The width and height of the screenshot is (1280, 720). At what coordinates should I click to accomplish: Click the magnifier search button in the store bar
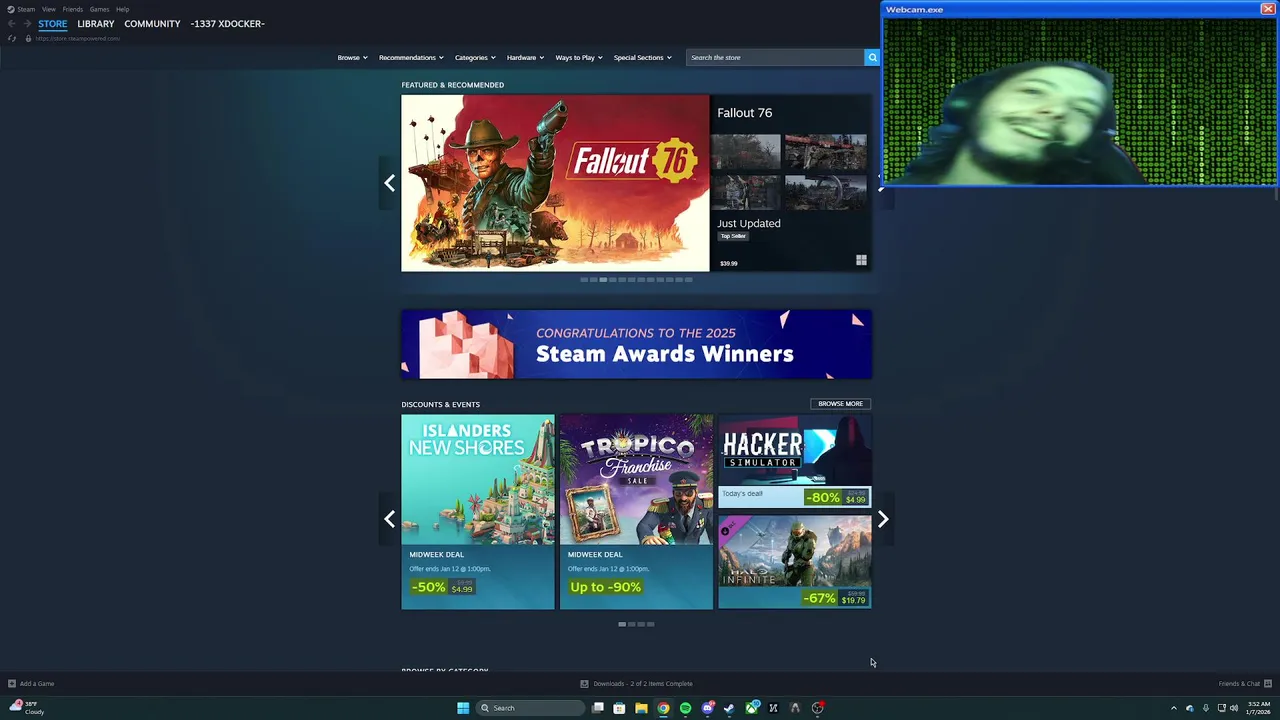872,57
